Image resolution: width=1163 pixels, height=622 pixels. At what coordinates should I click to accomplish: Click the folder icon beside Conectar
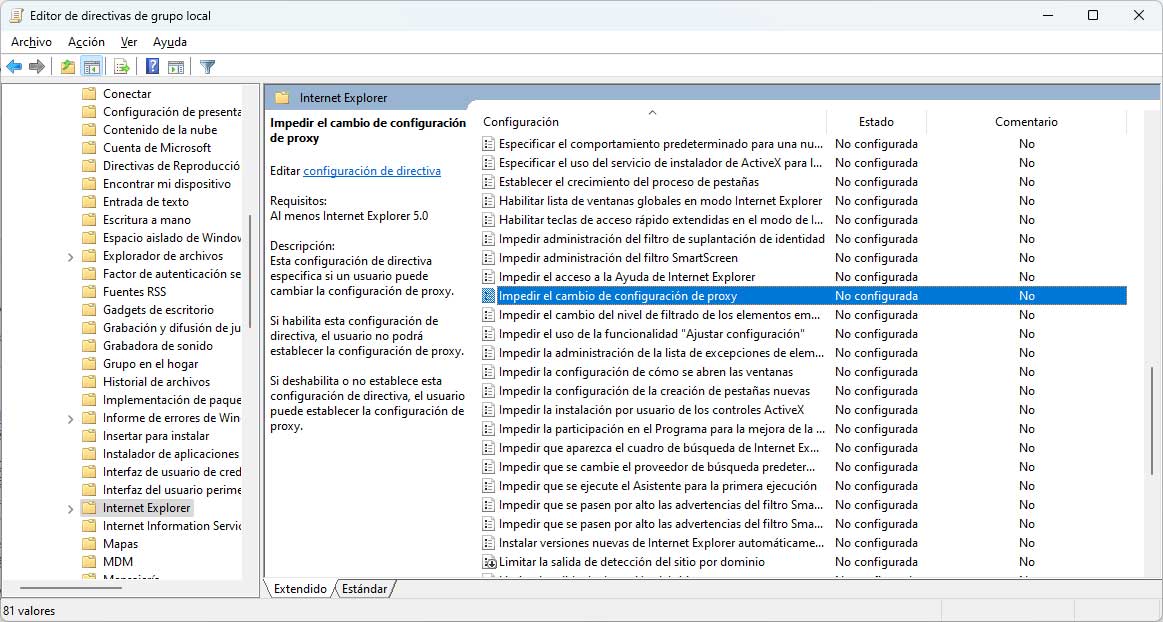click(89, 94)
